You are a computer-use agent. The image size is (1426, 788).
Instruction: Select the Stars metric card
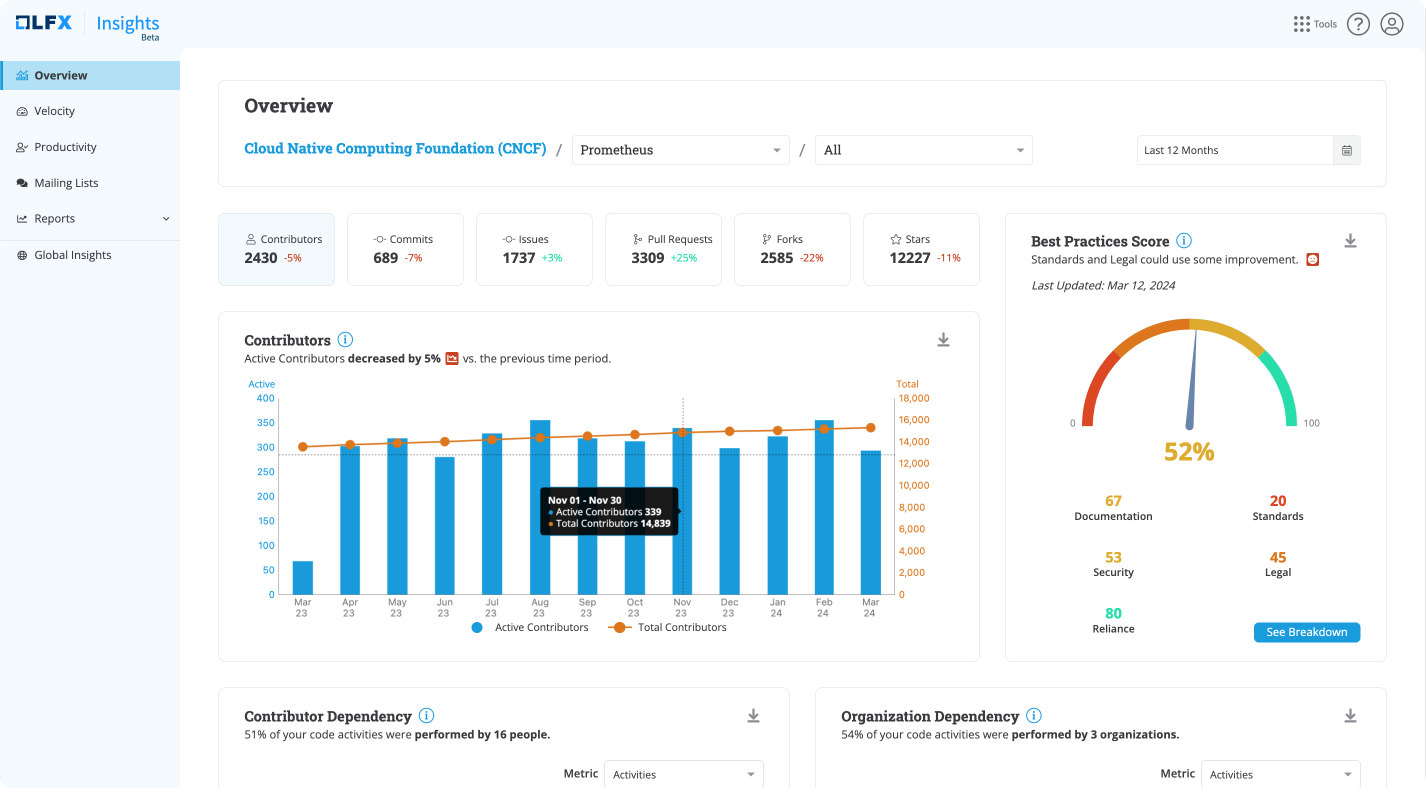pos(921,249)
